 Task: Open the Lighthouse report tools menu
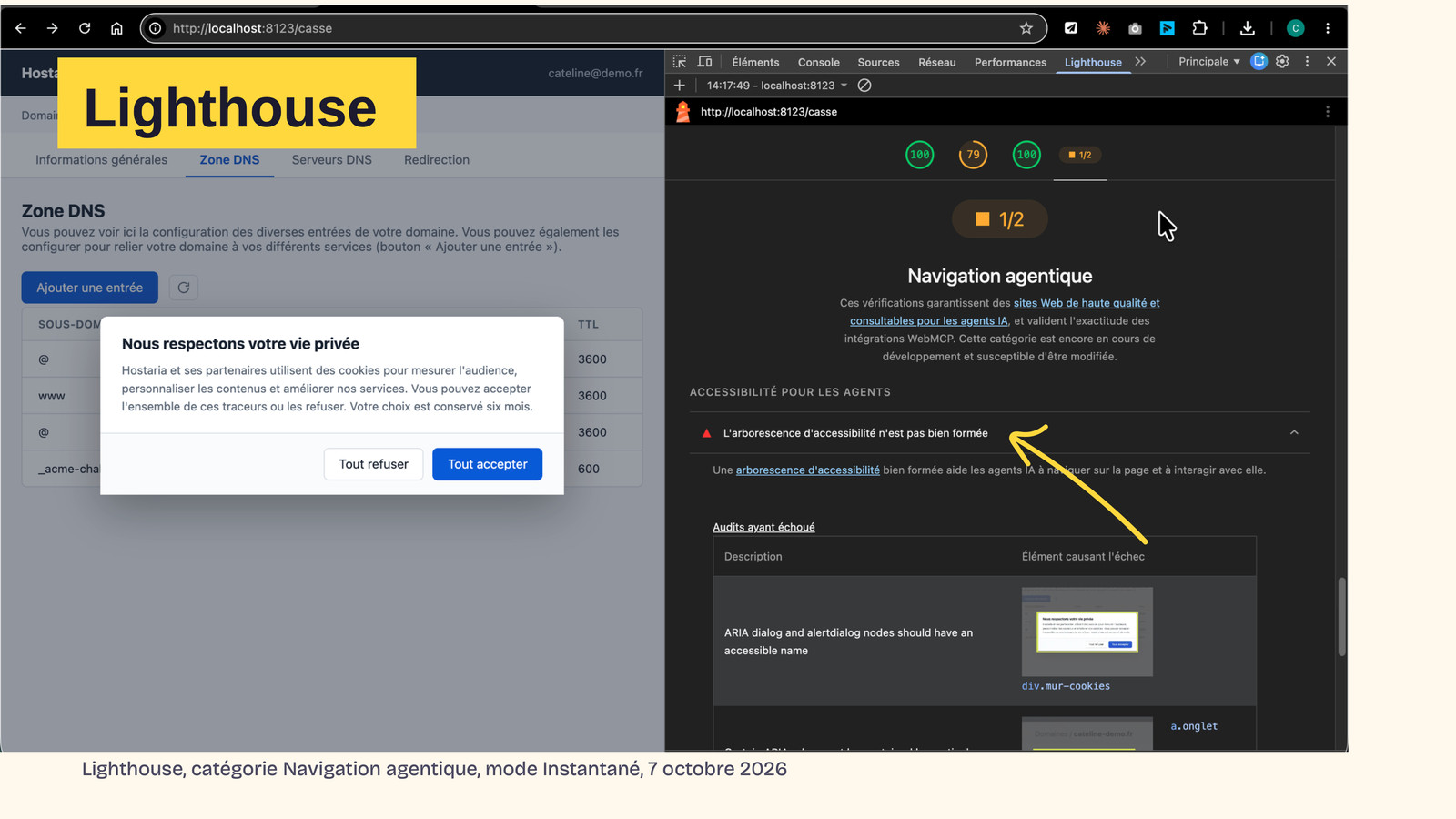[1328, 112]
